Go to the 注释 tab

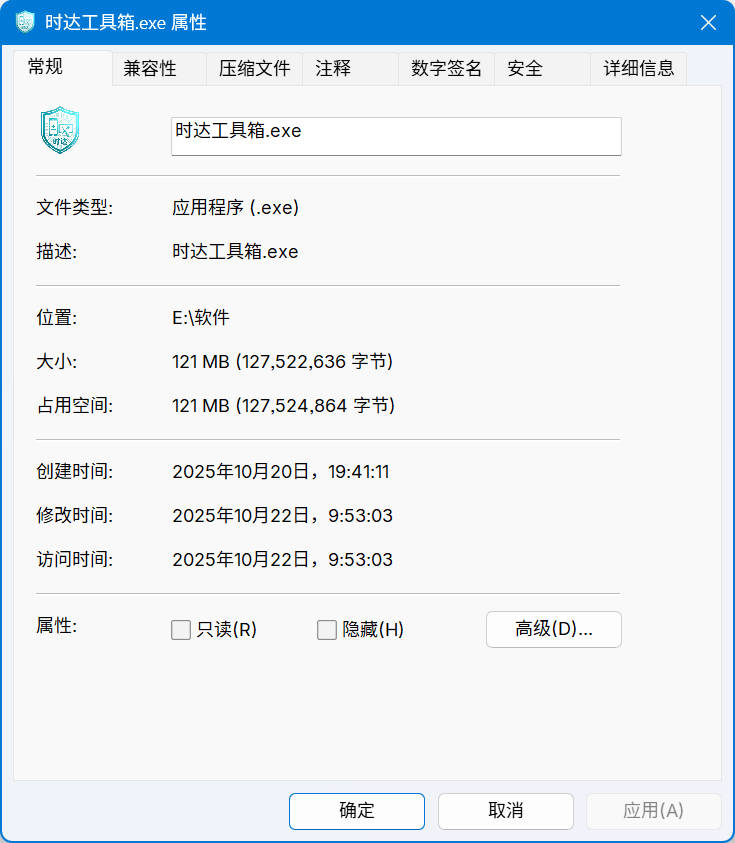pos(333,68)
